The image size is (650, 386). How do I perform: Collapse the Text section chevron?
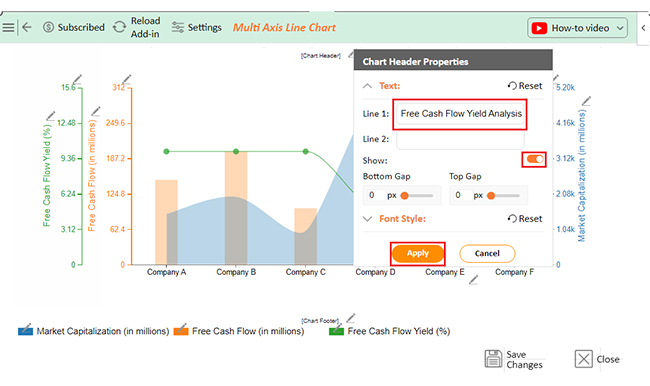(x=367, y=86)
